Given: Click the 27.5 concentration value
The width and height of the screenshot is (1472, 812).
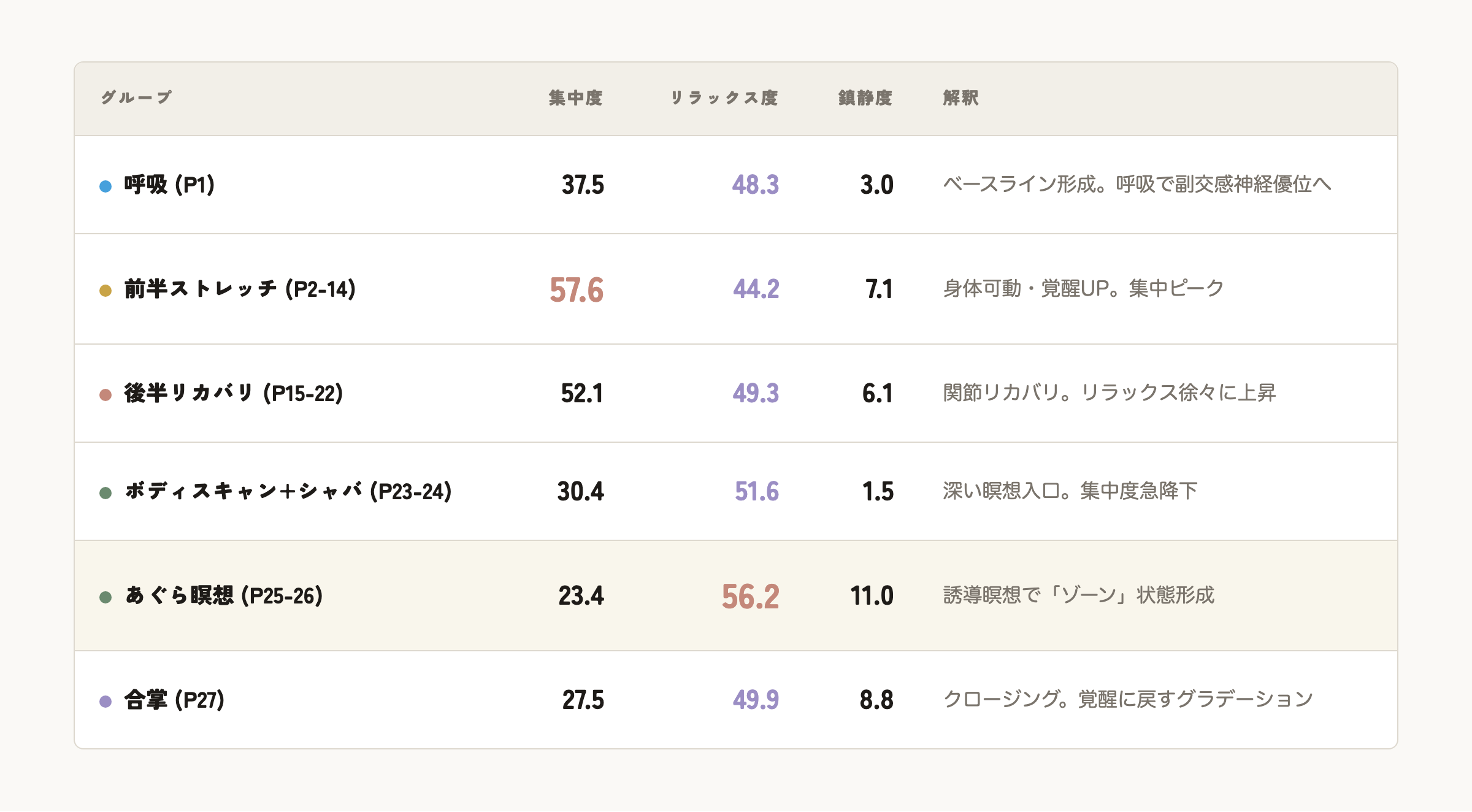Looking at the screenshot, I should 583,700.
